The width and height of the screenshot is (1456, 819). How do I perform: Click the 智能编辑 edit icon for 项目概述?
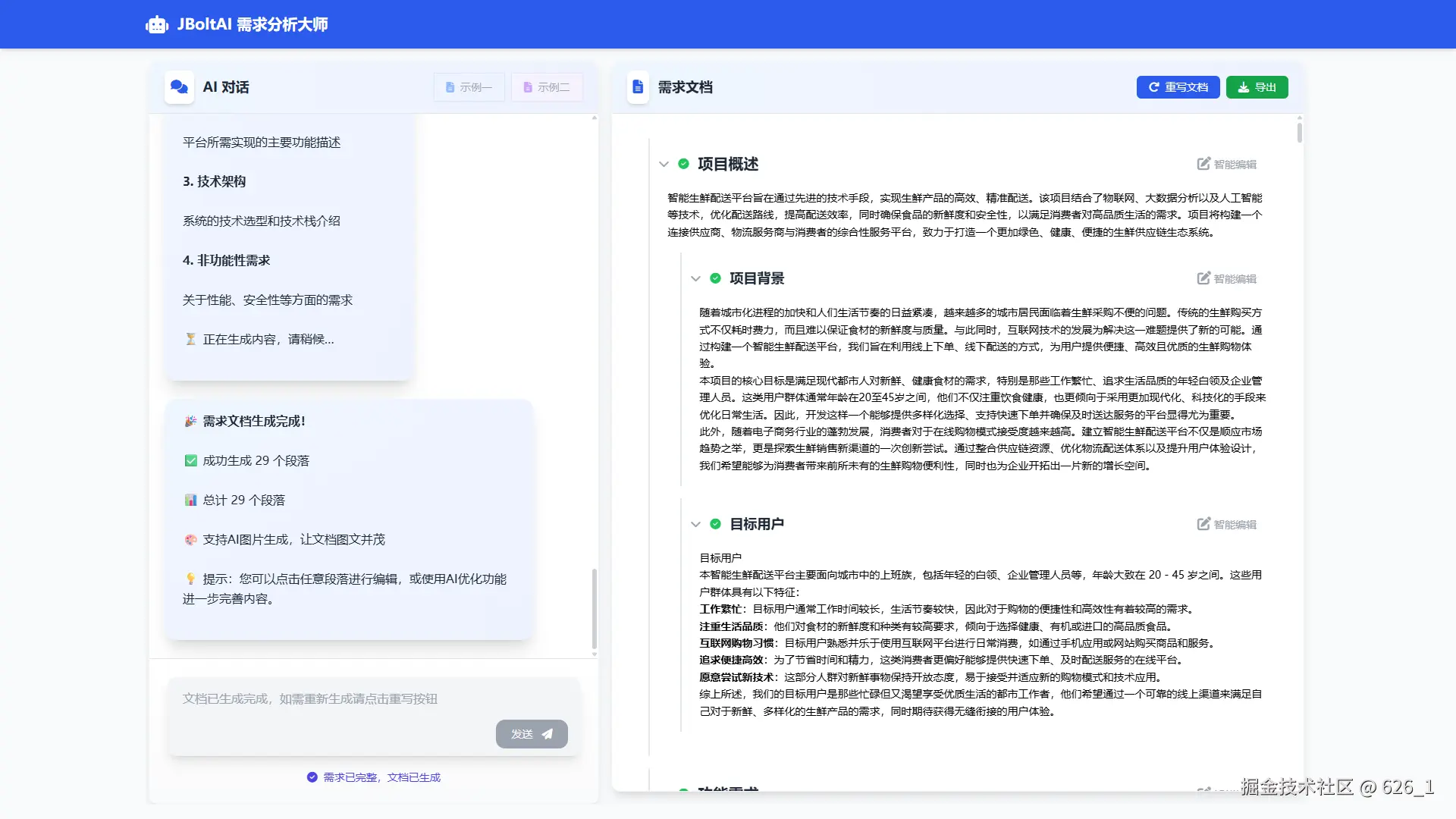1202,164
